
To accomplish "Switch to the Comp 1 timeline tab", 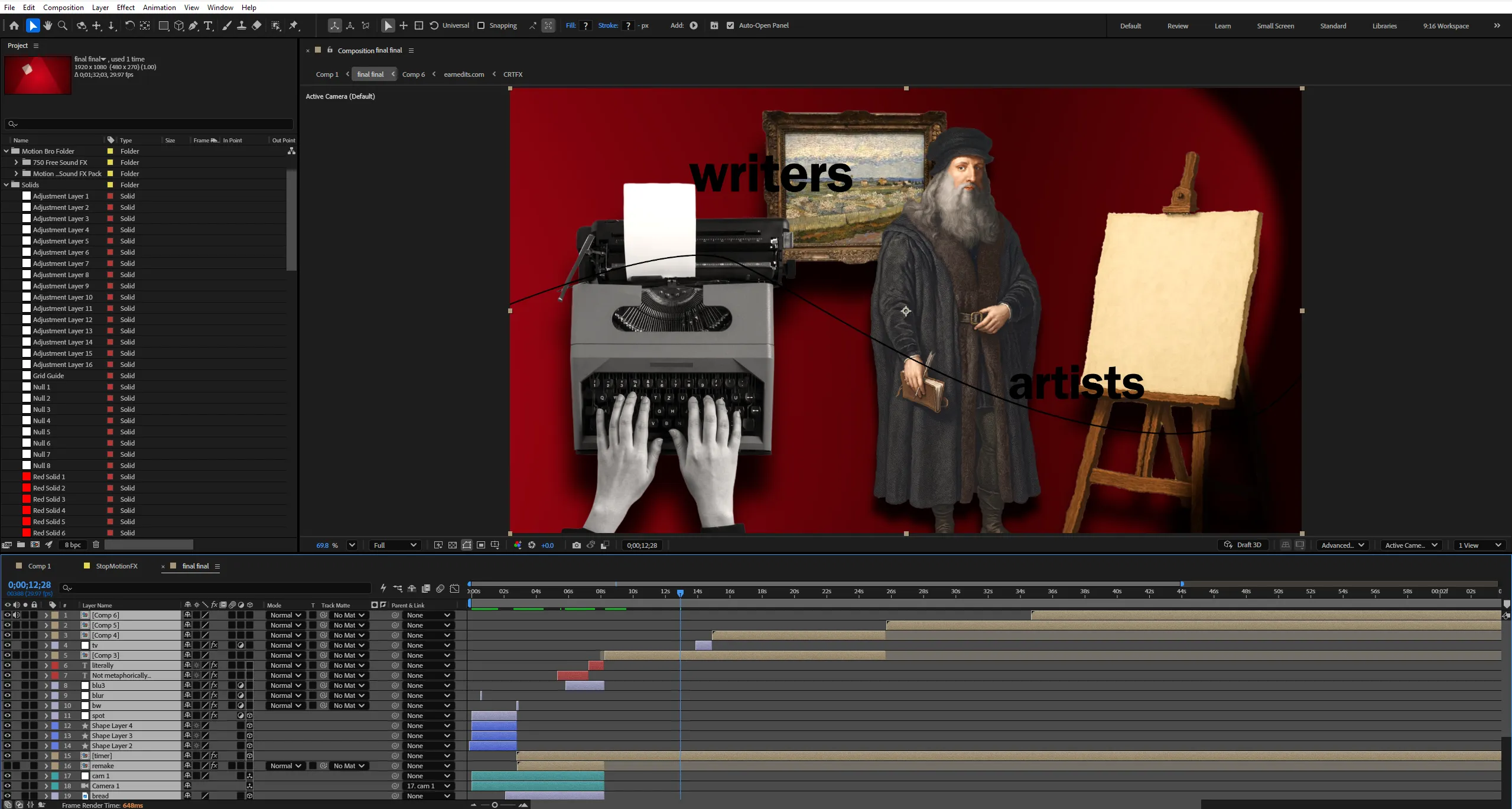I will 40,566.
